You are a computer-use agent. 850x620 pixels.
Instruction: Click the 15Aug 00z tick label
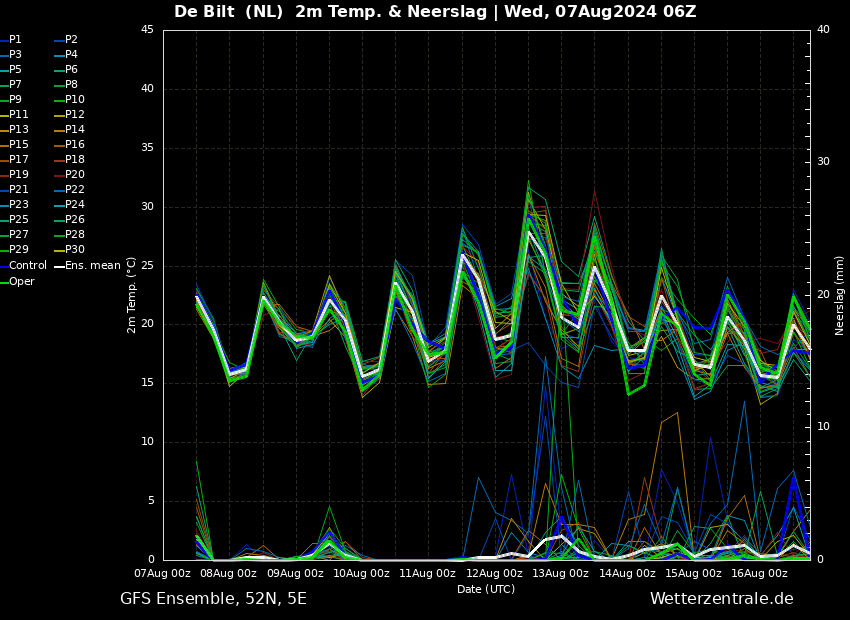click(693, 573)
